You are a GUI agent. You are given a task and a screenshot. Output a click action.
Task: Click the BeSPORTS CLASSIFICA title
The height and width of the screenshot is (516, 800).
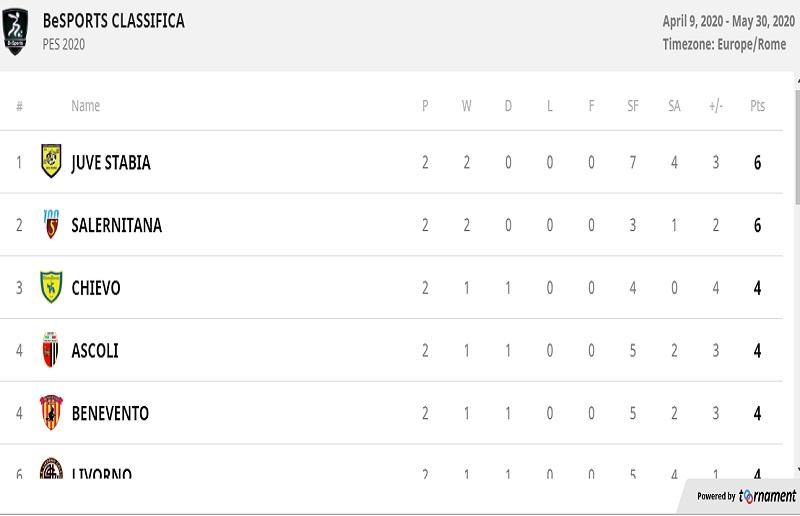point(113,21)
